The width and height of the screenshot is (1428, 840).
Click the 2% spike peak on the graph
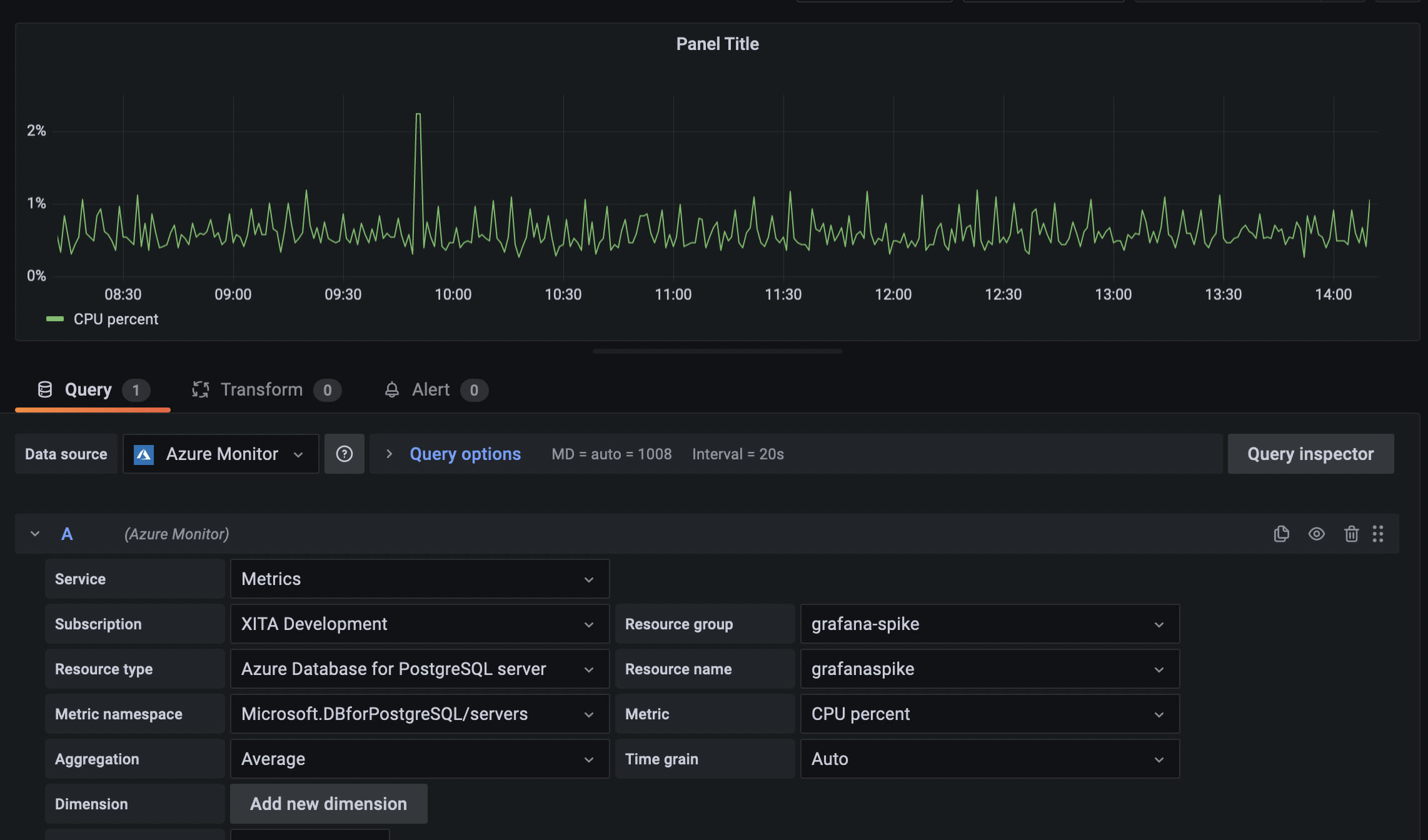tap(418, 114)
